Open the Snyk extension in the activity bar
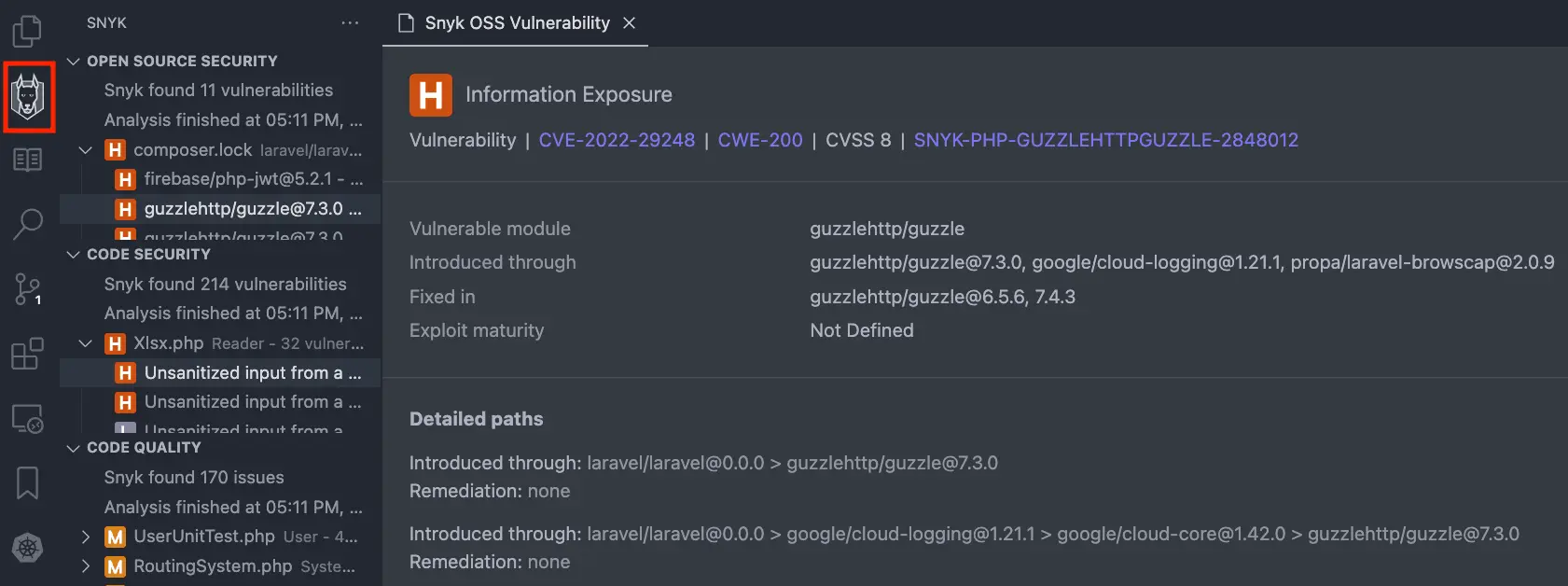 point(29,96)
